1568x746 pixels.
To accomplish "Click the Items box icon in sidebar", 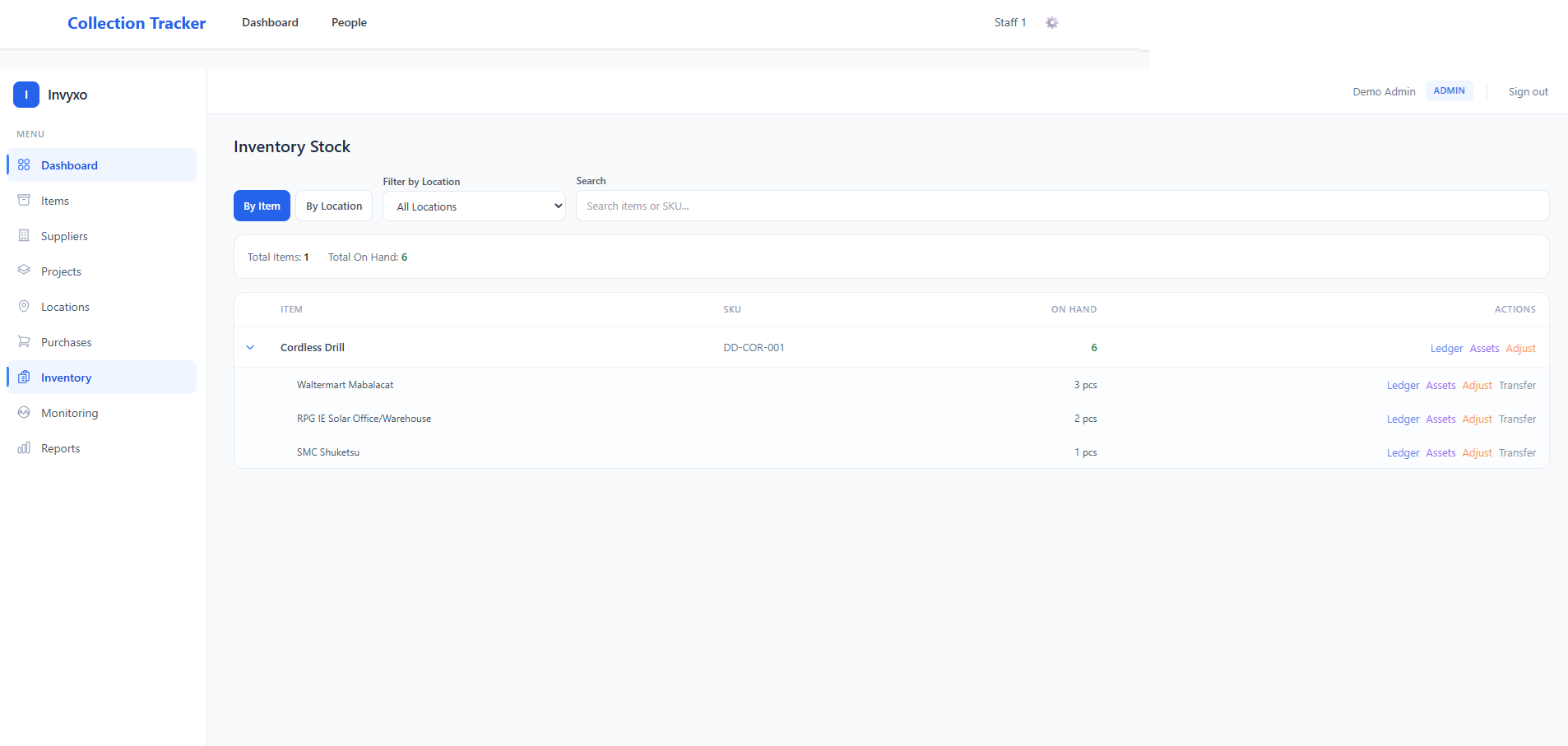I will (24, 200).
